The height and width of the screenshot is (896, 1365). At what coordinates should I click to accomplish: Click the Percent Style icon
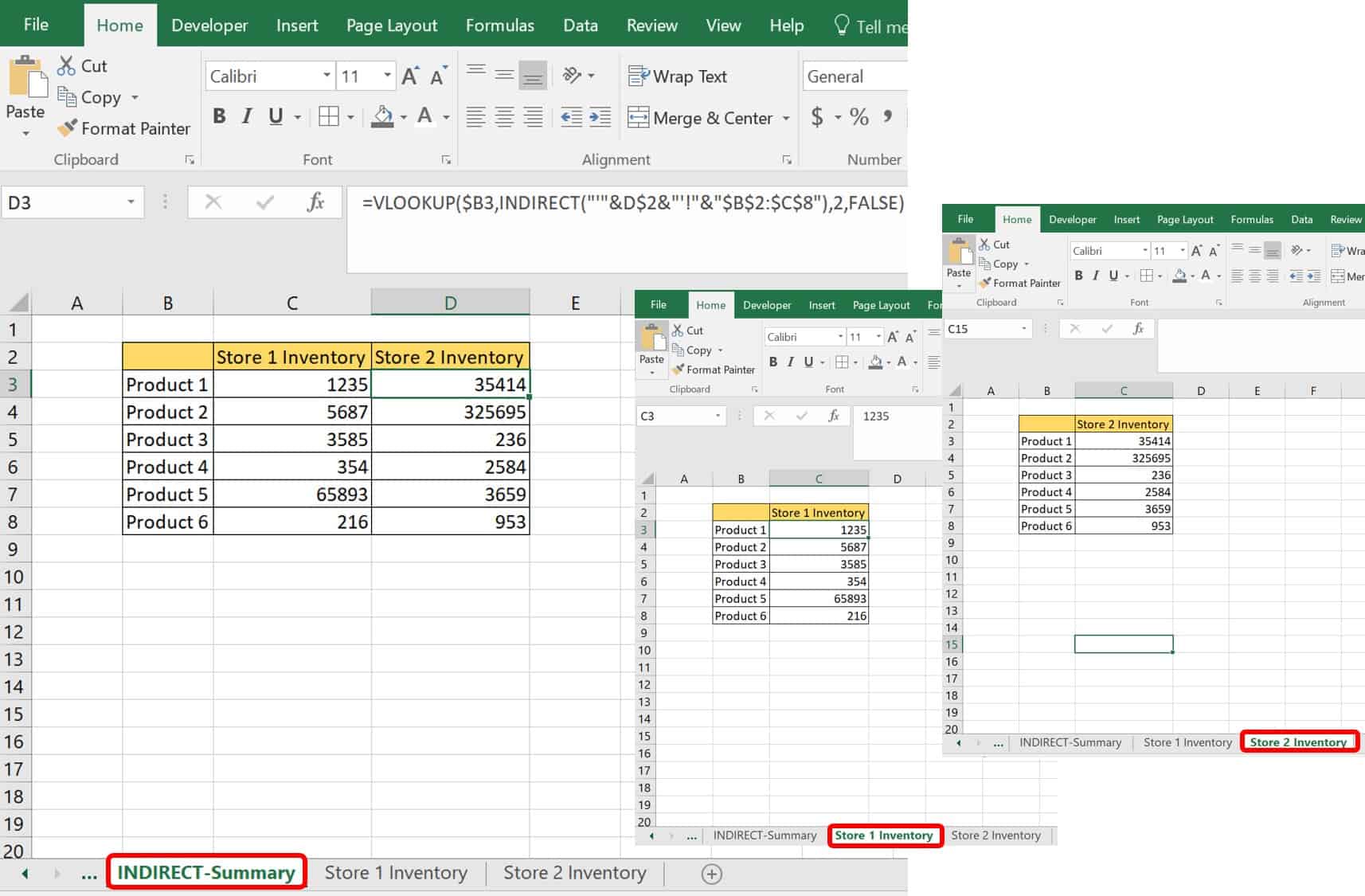click(859, 118)
